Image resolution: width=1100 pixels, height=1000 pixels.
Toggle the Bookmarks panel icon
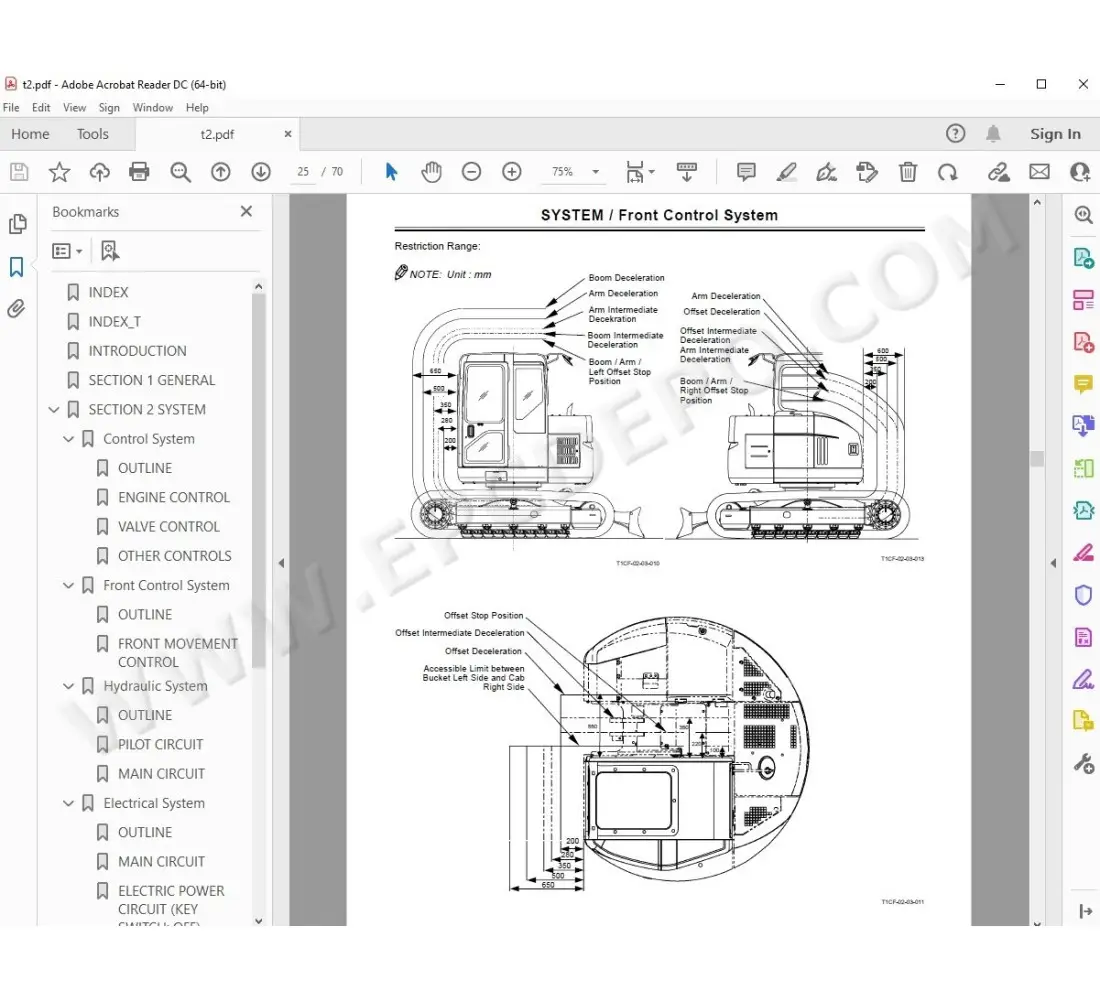point(17,267)
